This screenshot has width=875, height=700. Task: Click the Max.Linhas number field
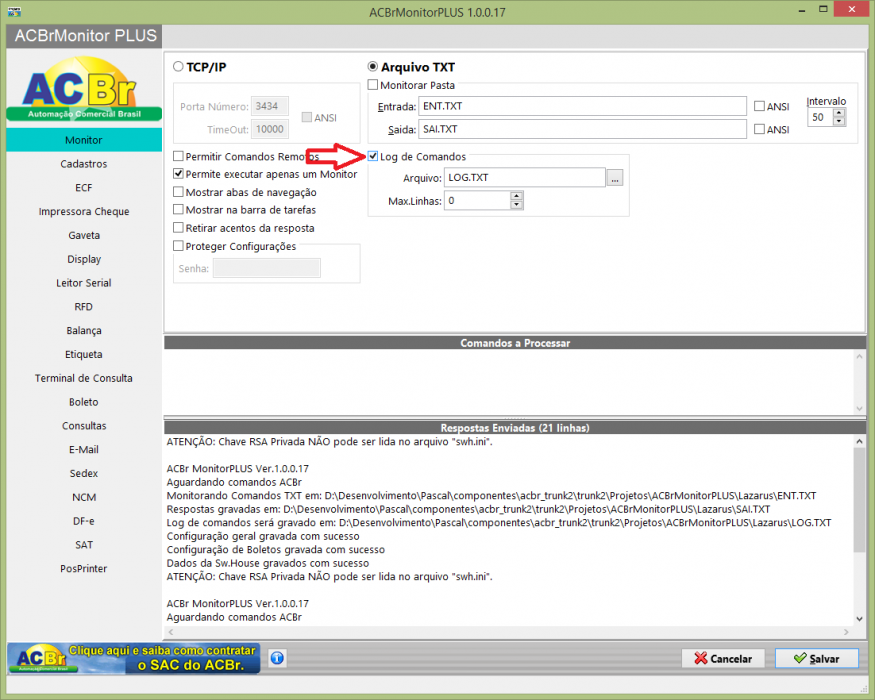[477, 200]
